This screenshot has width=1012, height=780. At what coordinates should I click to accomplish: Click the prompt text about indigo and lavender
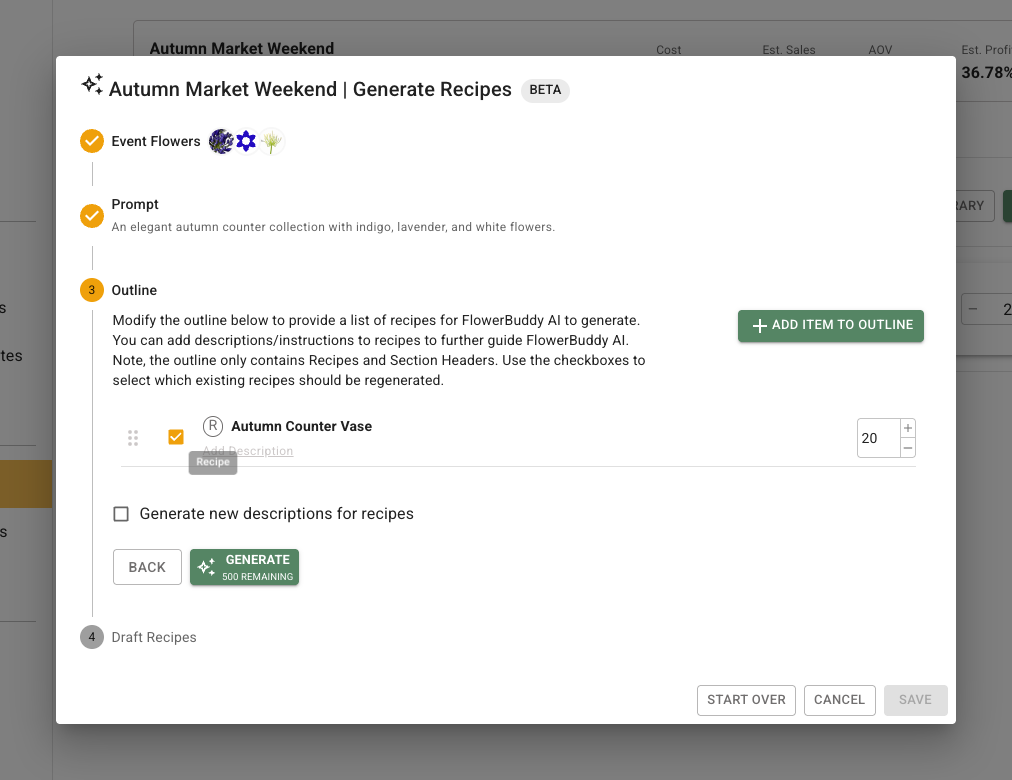[333, 227]
